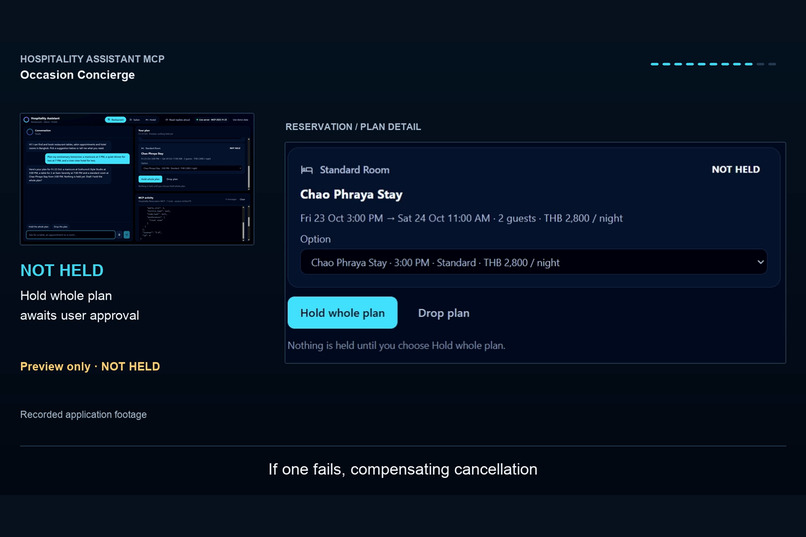Viewport: 806px width, 537px height.
Task: Click the Occasion Concierge title
Action: (x=78, y=75)
